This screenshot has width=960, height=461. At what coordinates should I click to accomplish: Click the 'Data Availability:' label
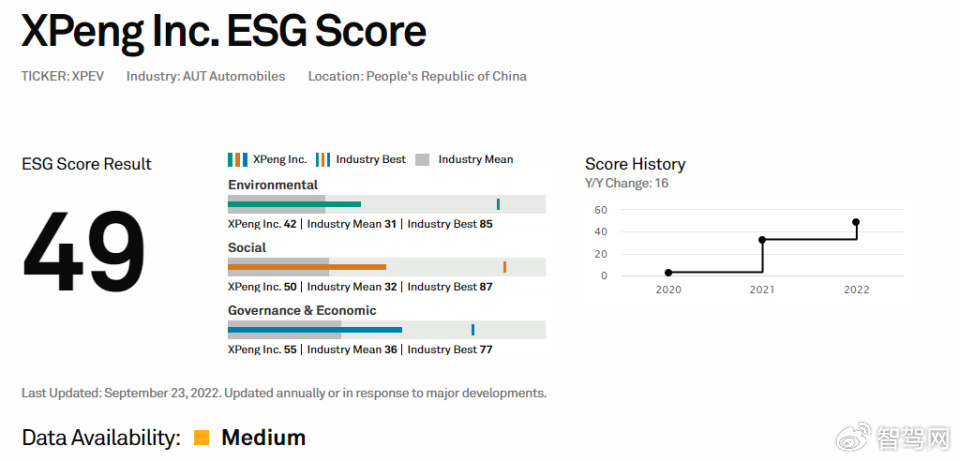coord(101,438)
